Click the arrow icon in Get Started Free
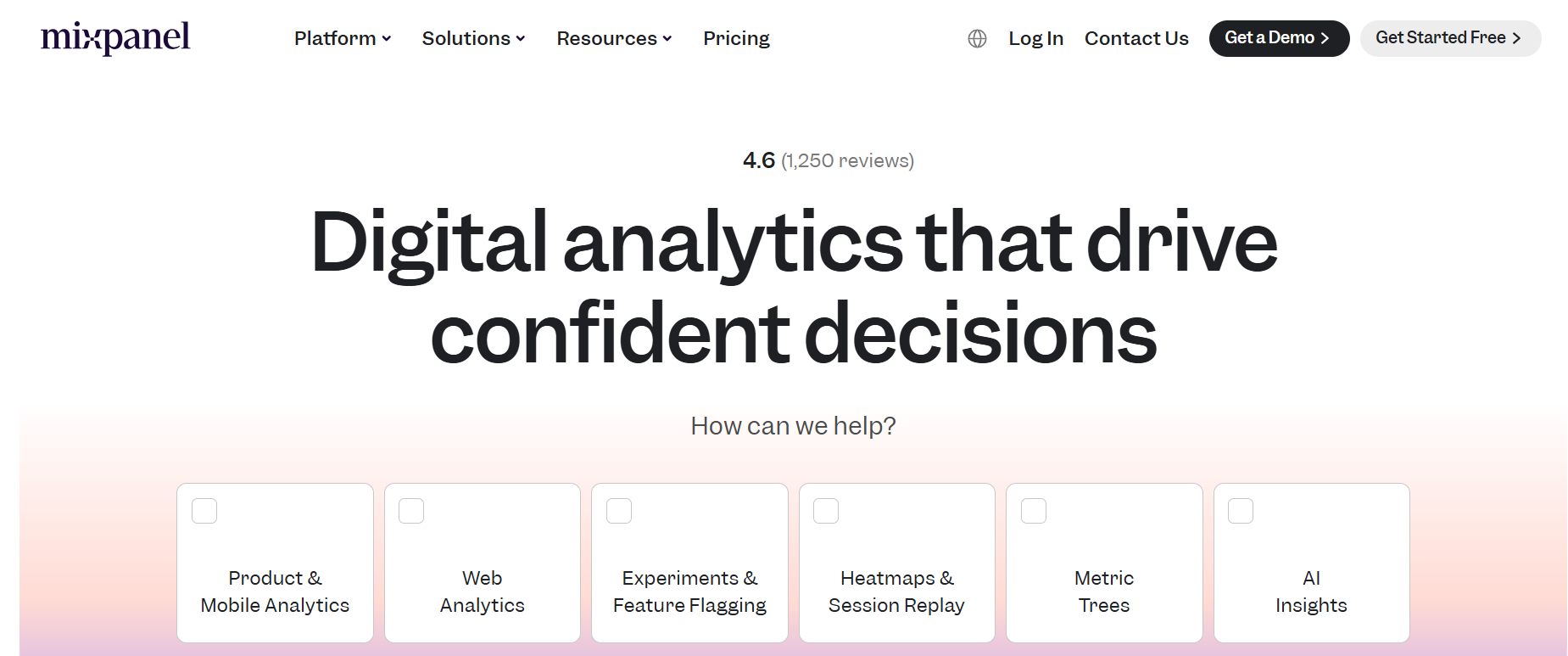 pyautogui.click(x=1516, y=38)
